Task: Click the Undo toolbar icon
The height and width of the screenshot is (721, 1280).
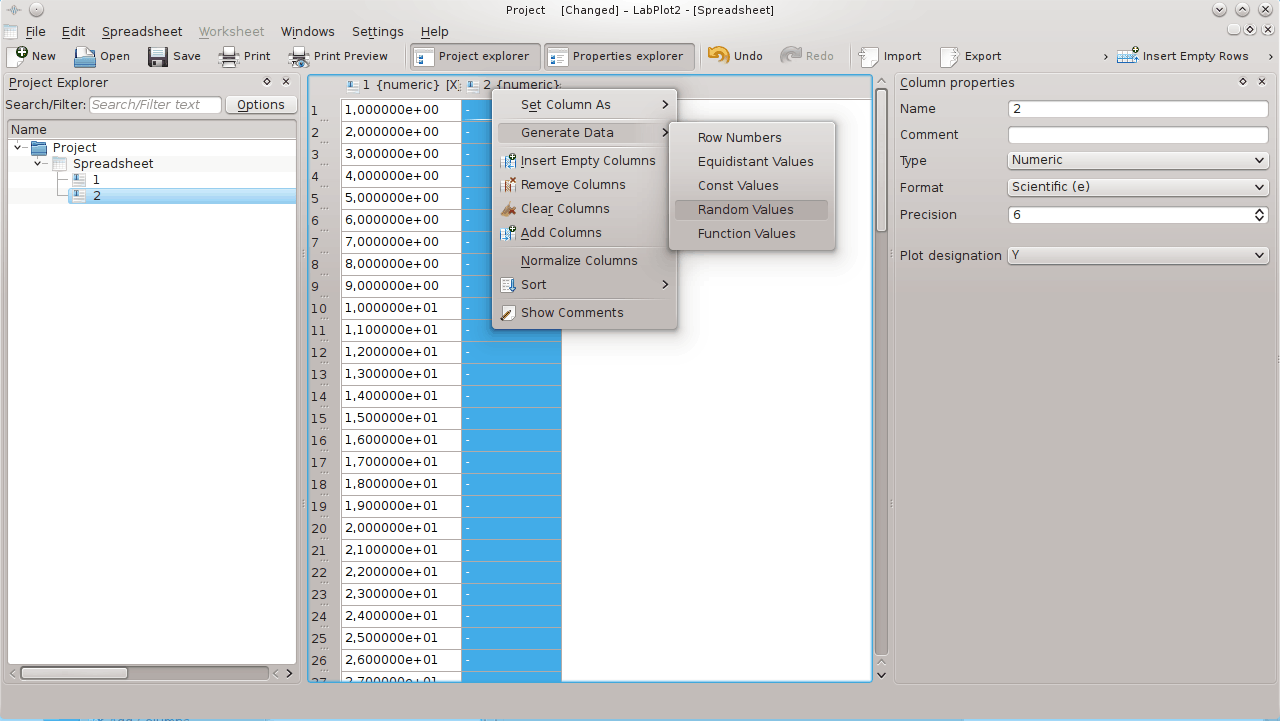Action: pos(718,56)
